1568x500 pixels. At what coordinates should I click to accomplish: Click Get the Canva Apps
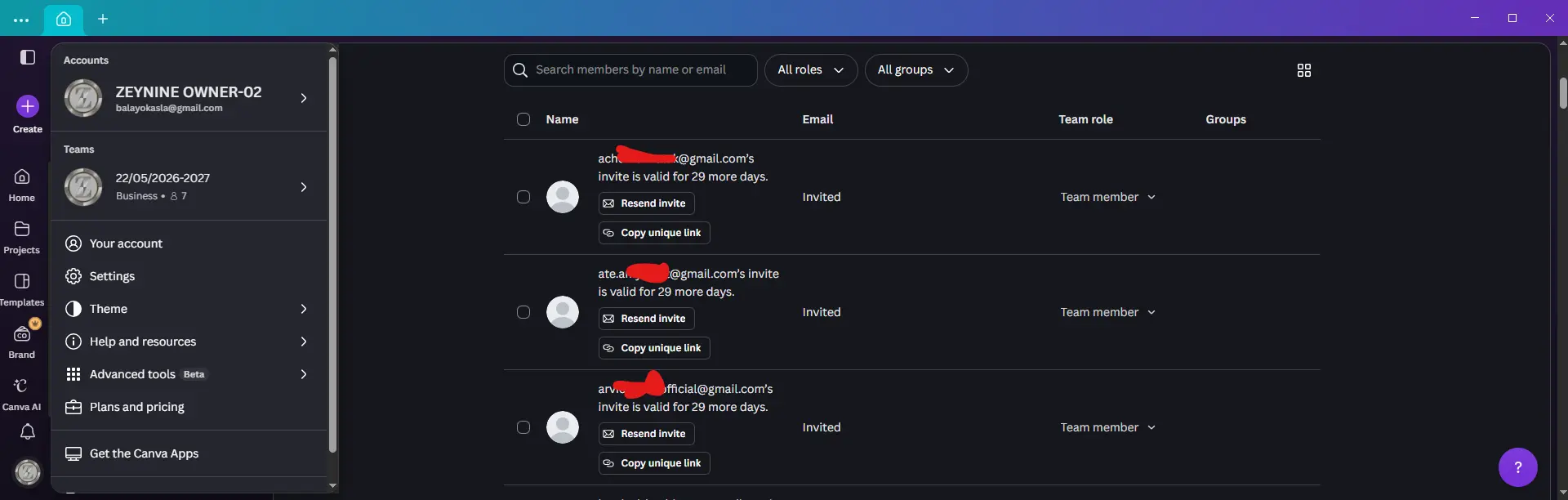pos(189,453)
